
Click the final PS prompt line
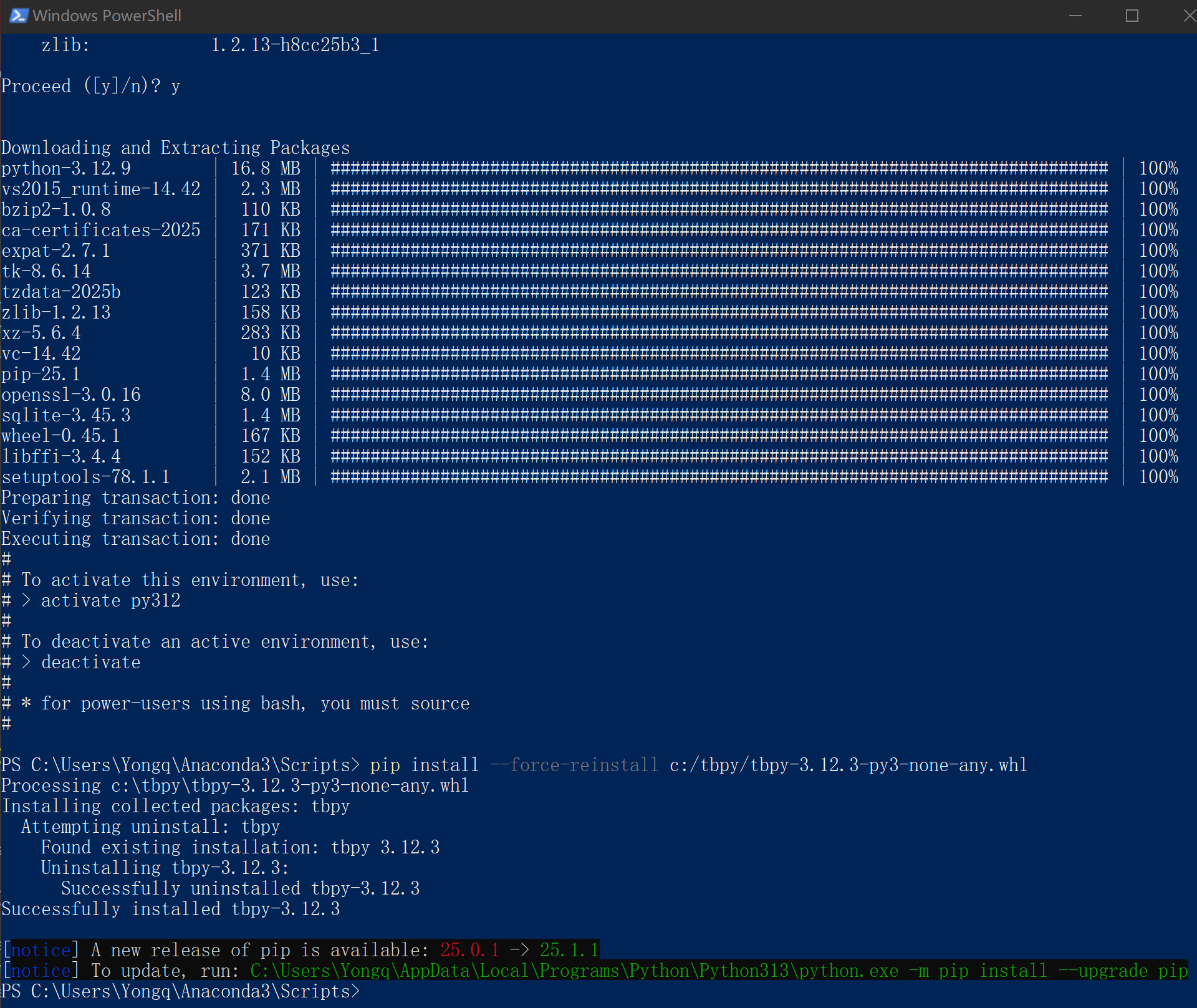[181, 991]
